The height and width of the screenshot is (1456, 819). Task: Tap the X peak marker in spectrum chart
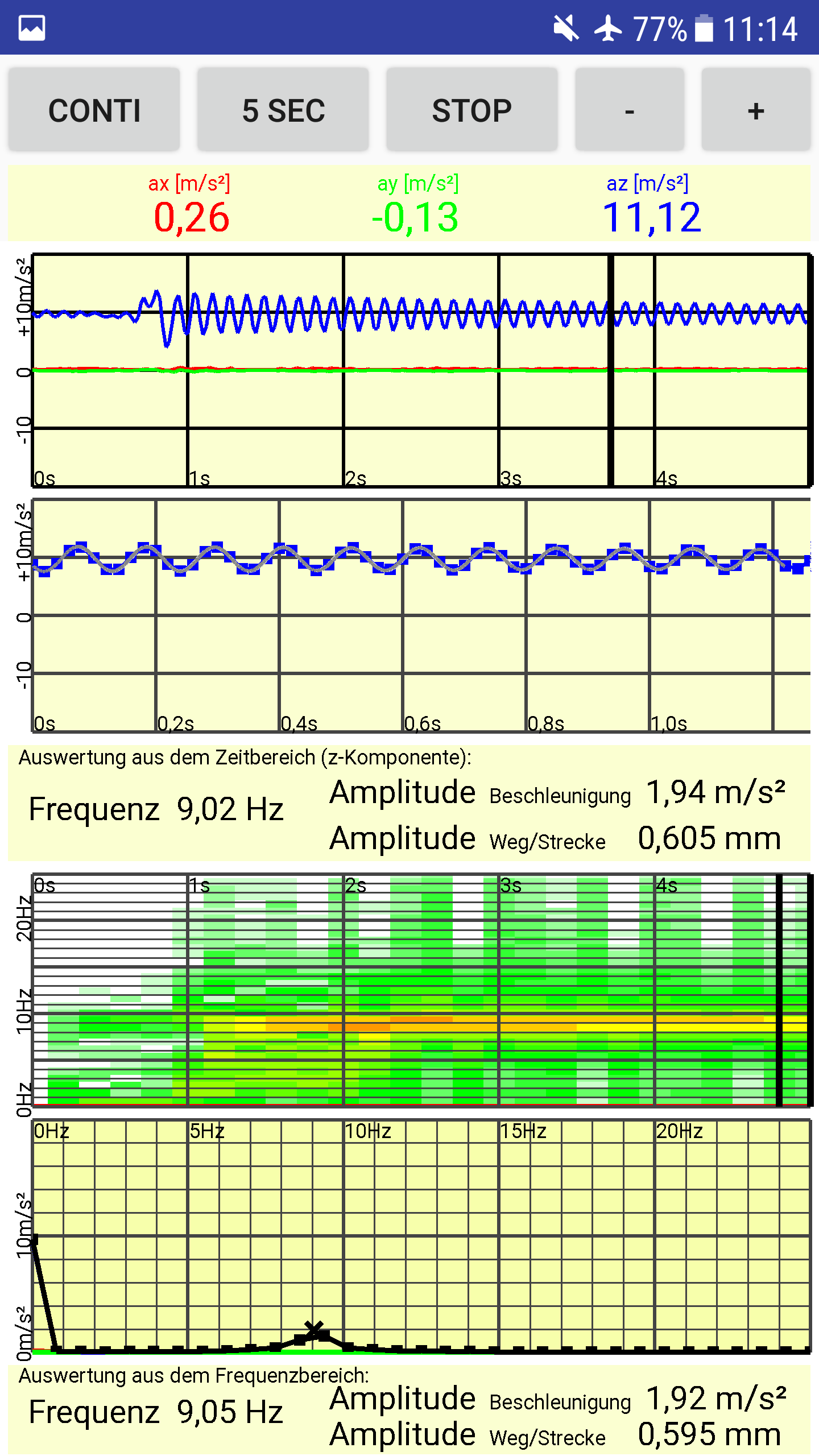[x=313, y=1330]
